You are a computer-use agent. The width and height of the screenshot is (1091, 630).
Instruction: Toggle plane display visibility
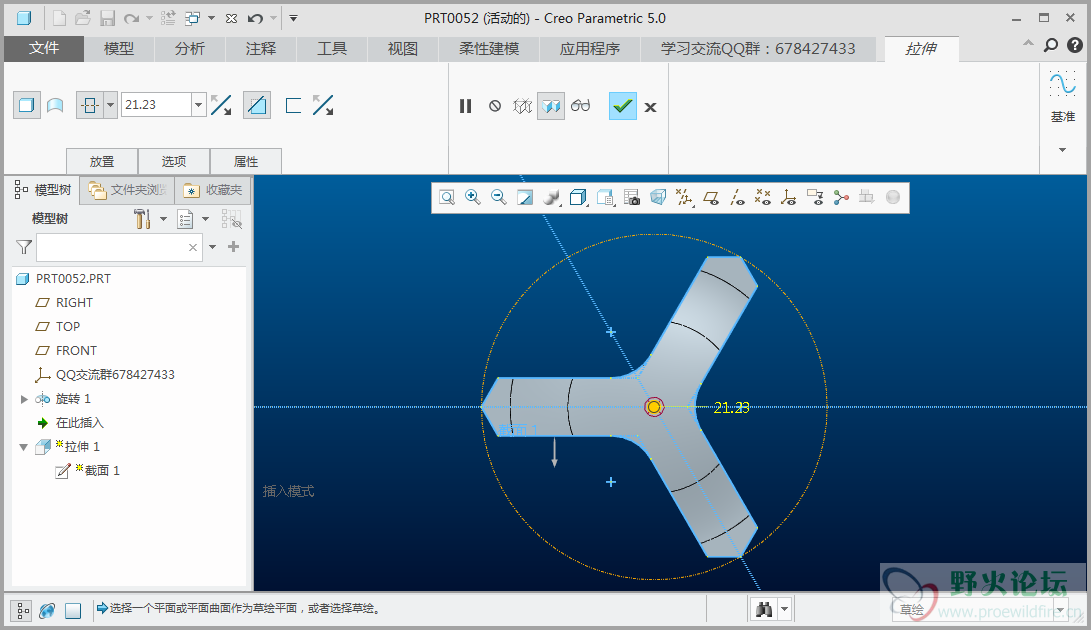710,198
